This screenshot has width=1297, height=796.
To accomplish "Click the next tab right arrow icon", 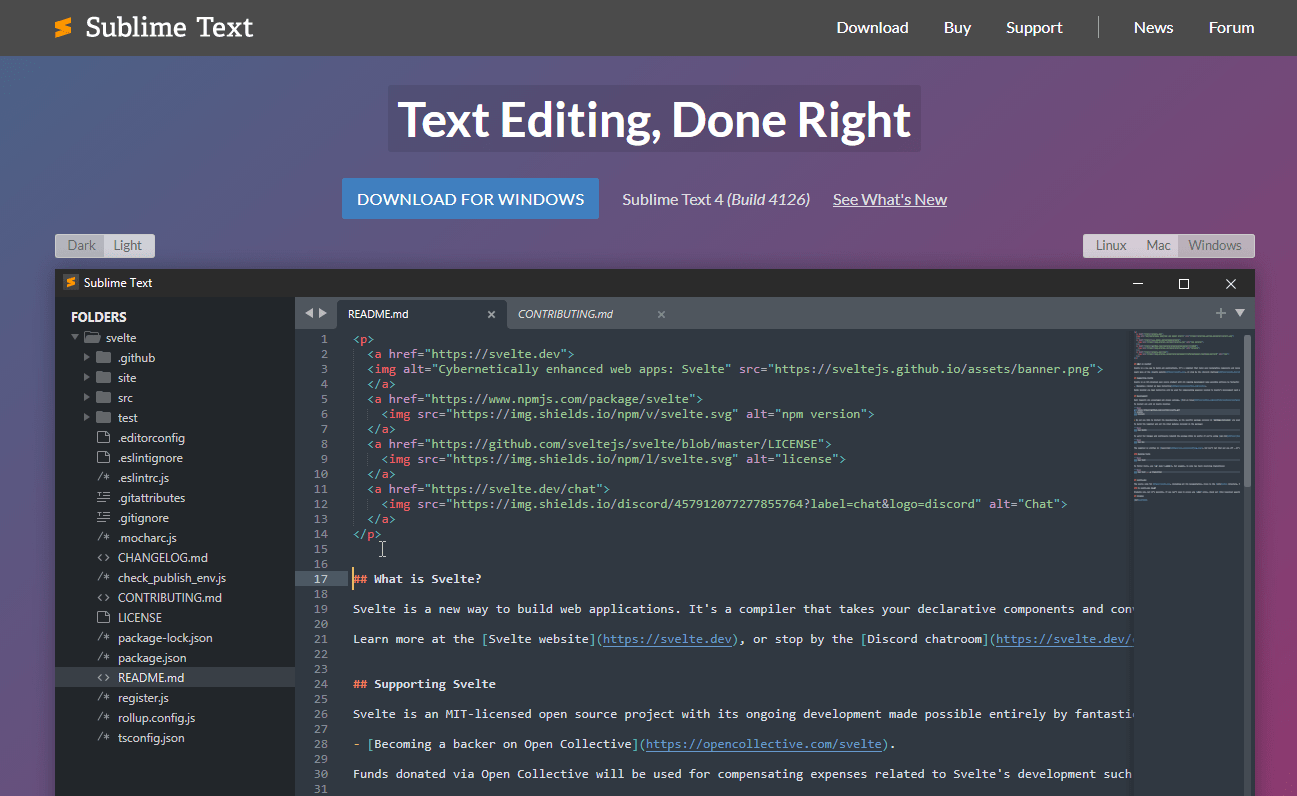I will click(x=323, y=313).
